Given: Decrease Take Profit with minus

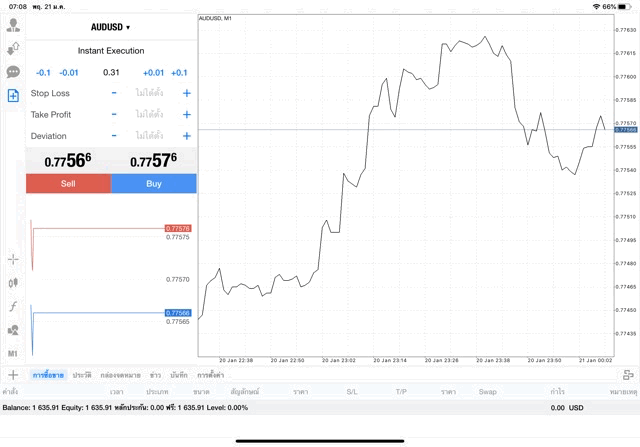Looking at the screenshot, I should pos(114,115).
